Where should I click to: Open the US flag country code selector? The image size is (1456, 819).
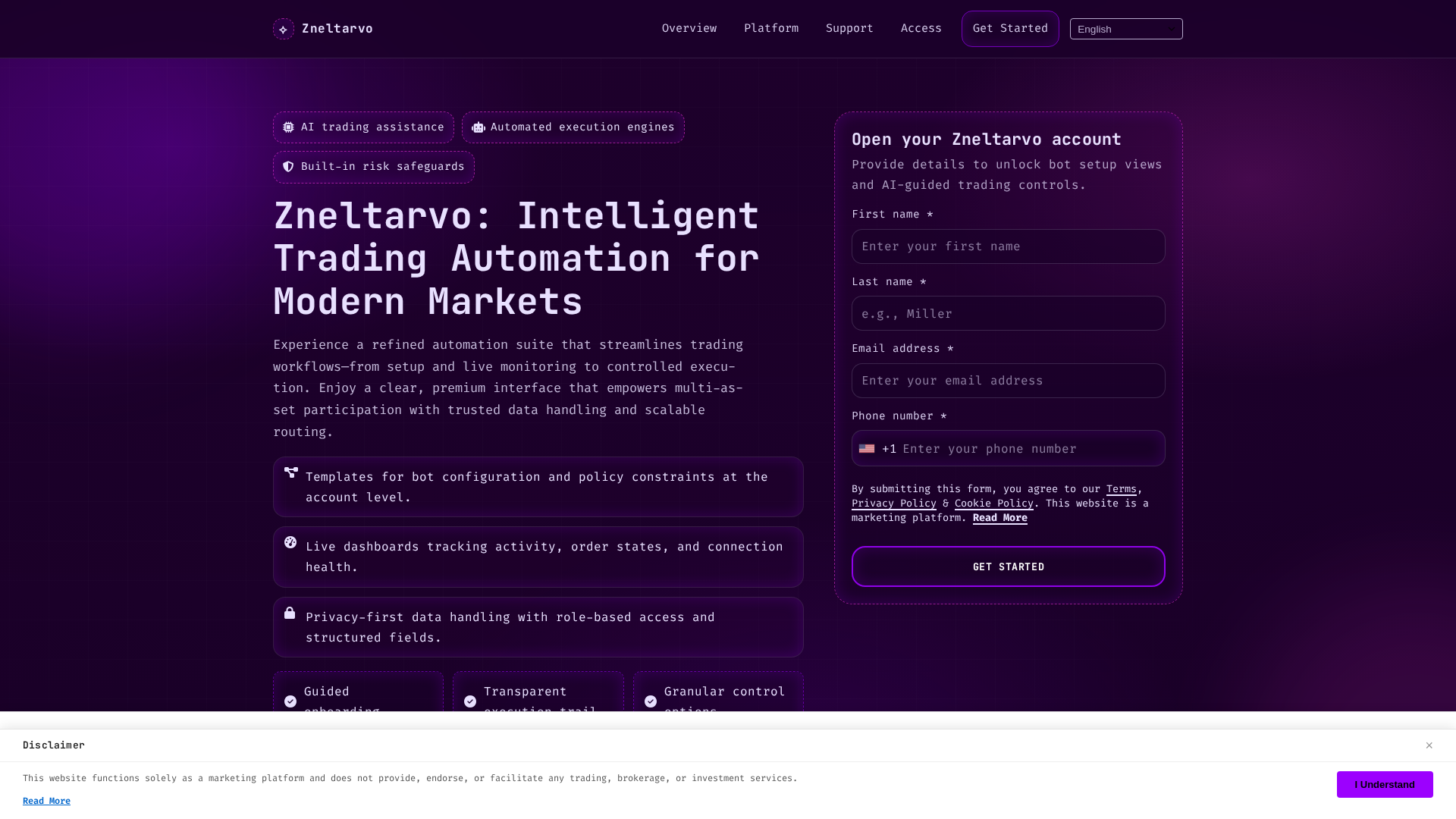click(867, 449)
